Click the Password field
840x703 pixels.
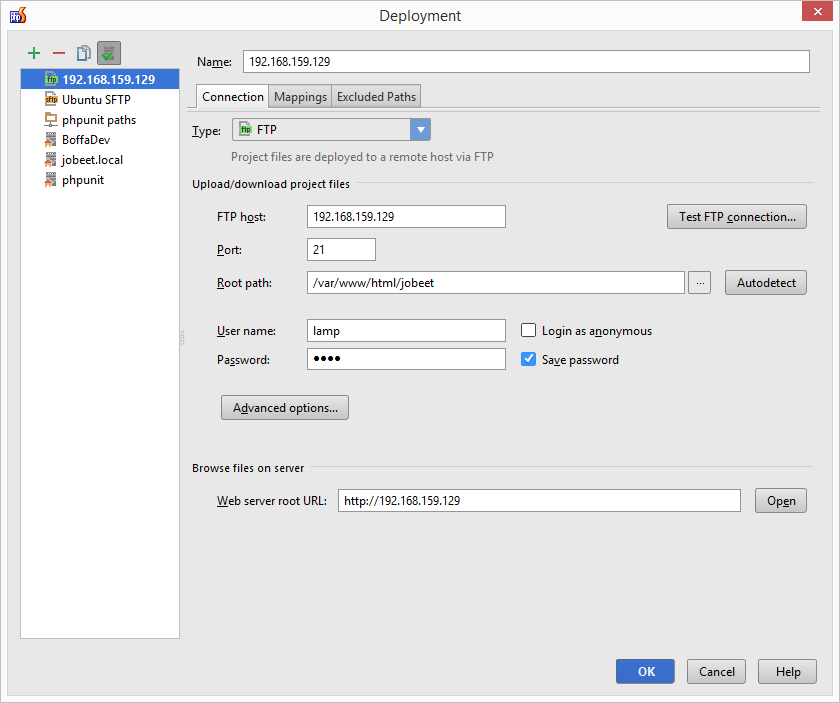[x=406, y=359]
